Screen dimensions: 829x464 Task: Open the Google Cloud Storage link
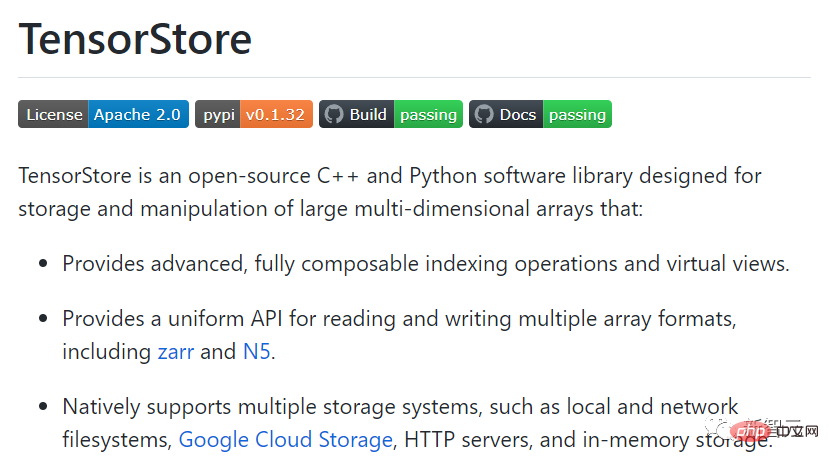coord(285,440)
